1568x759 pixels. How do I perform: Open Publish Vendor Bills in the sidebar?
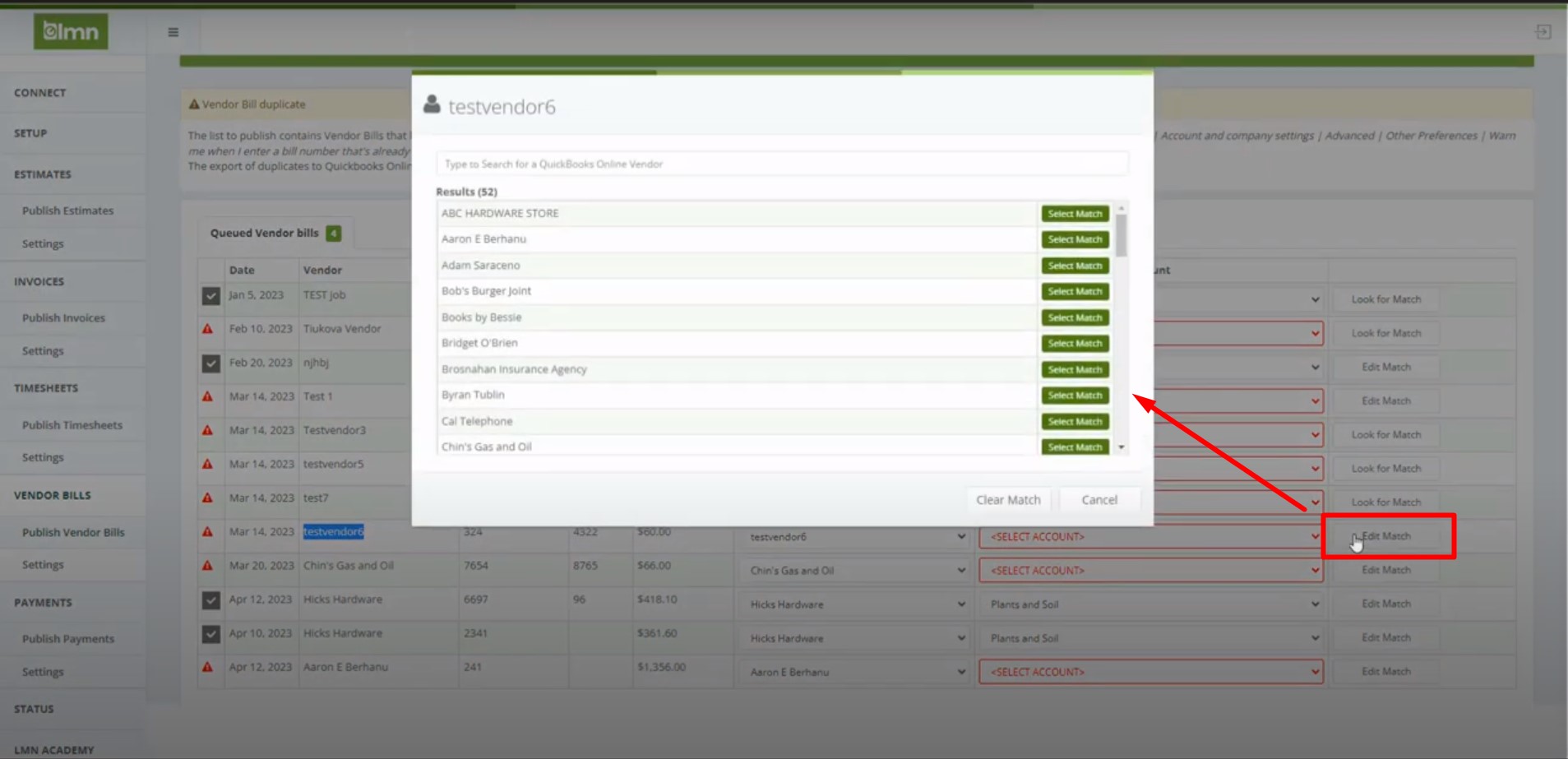tap(73, 532)
